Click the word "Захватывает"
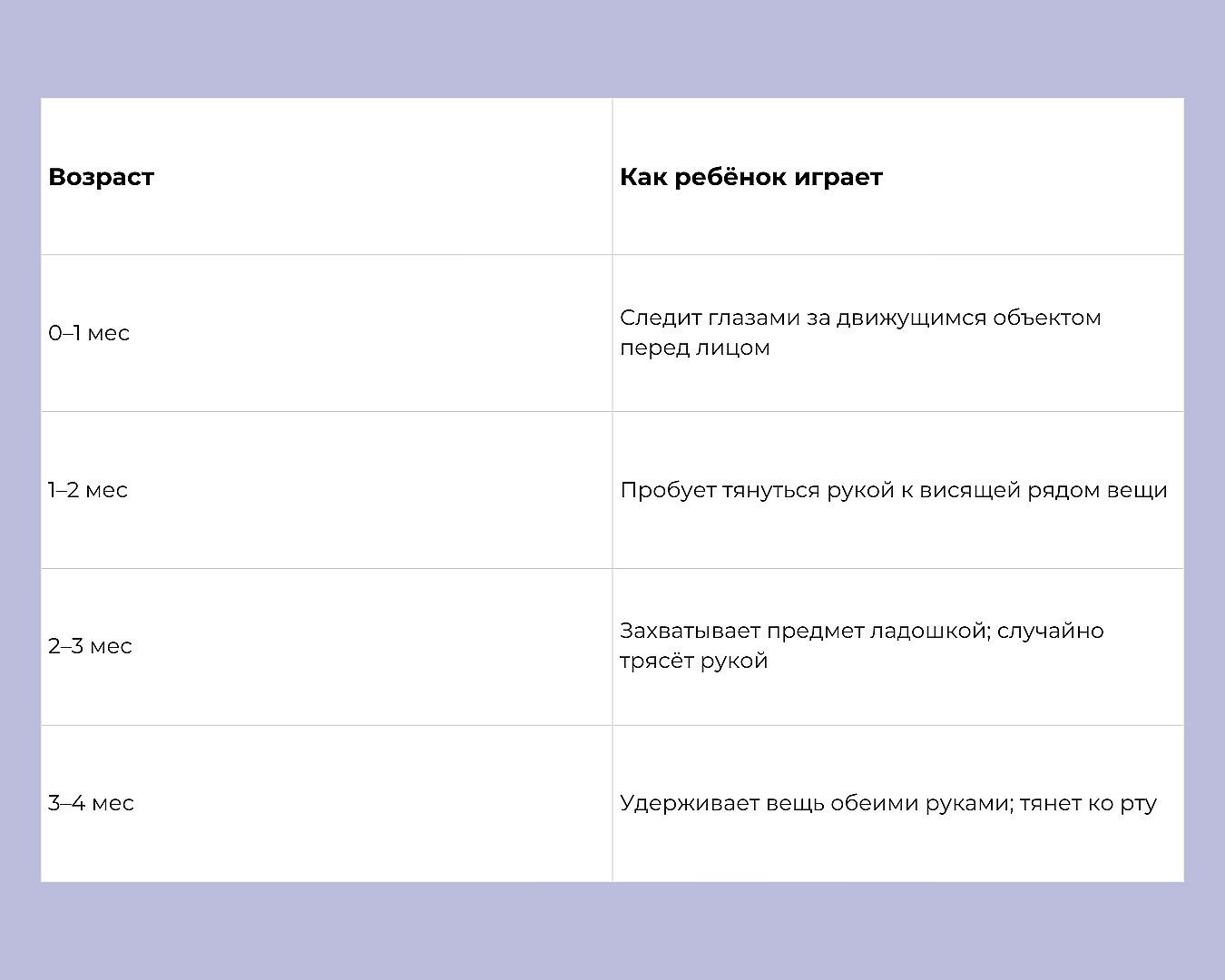 pos(690,631)
